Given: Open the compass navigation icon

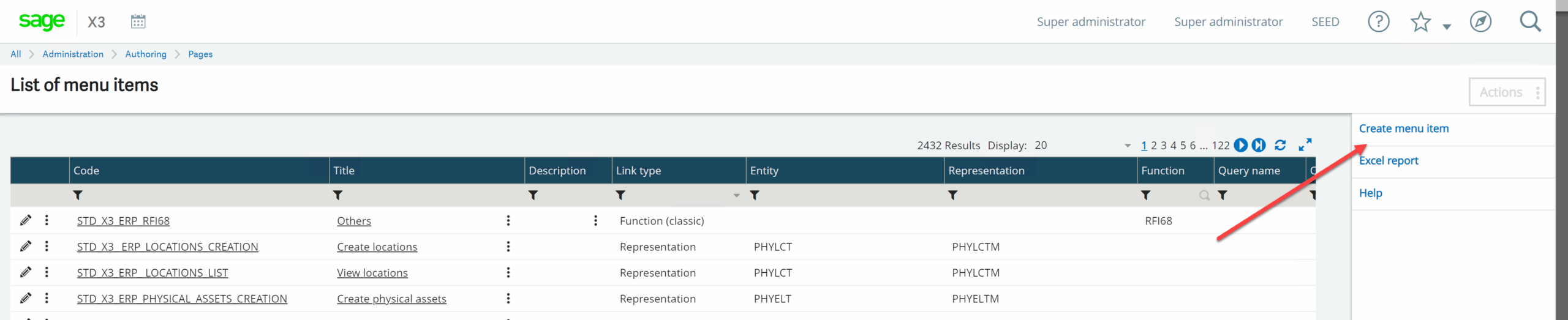Looking at the screenshot, I should [1480, 22].
